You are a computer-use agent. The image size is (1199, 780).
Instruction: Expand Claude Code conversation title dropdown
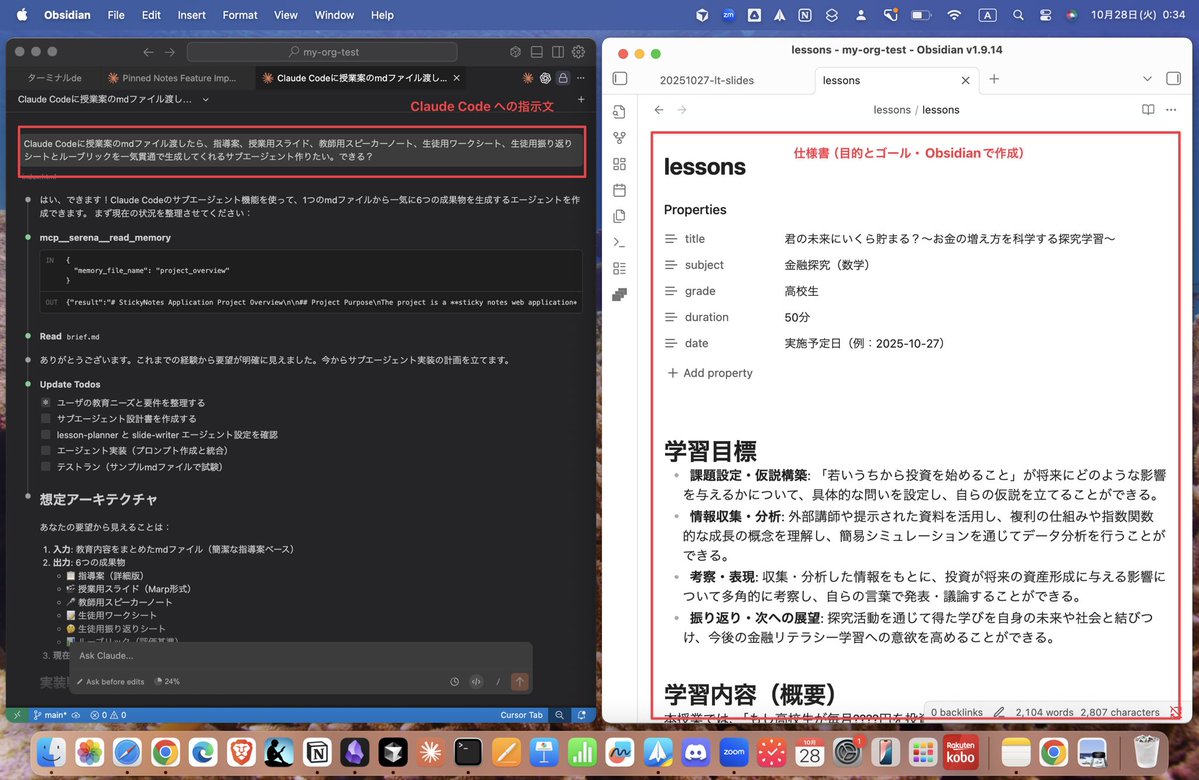pyautogui.click(x=206, y=99)
